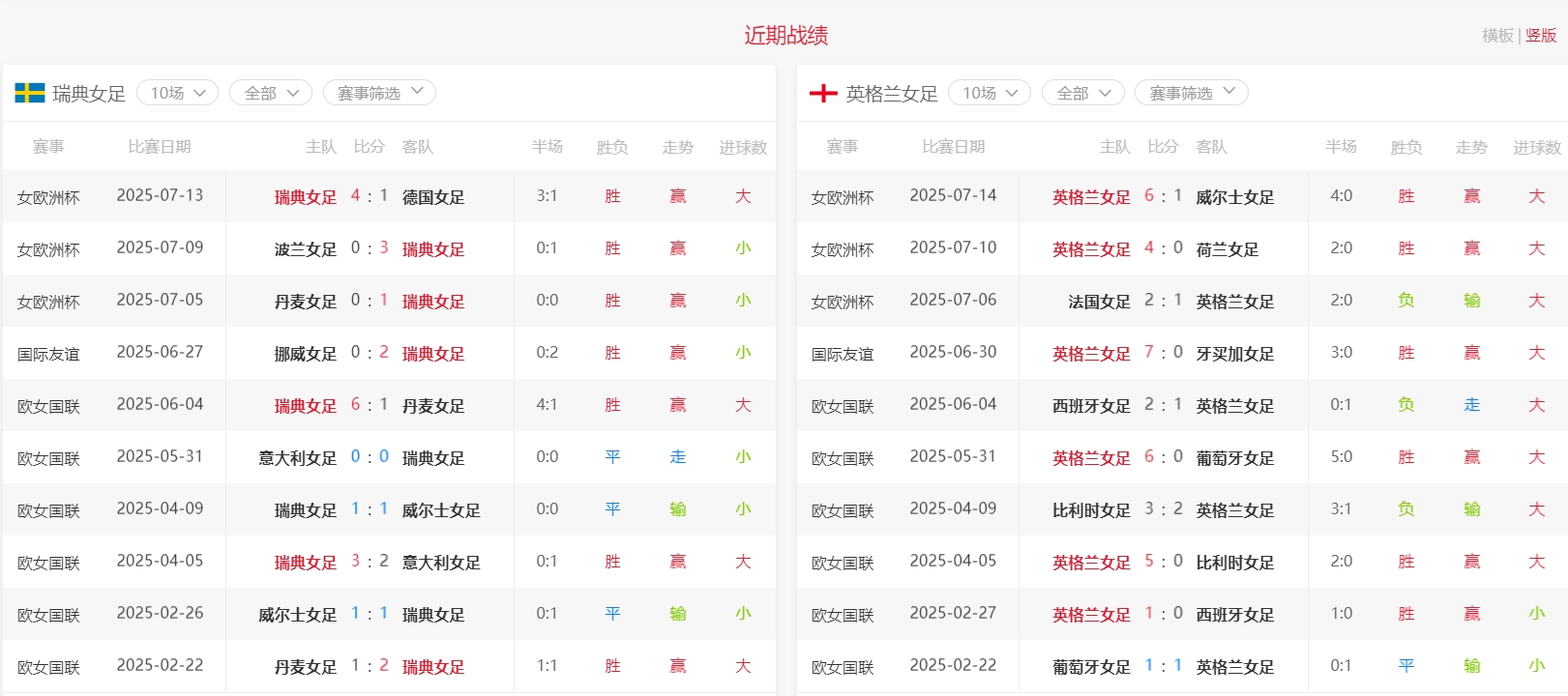The image size is (1568, 696).
Task: Click Sweden's 4:1 score against Germany
Action: [370, 196]
